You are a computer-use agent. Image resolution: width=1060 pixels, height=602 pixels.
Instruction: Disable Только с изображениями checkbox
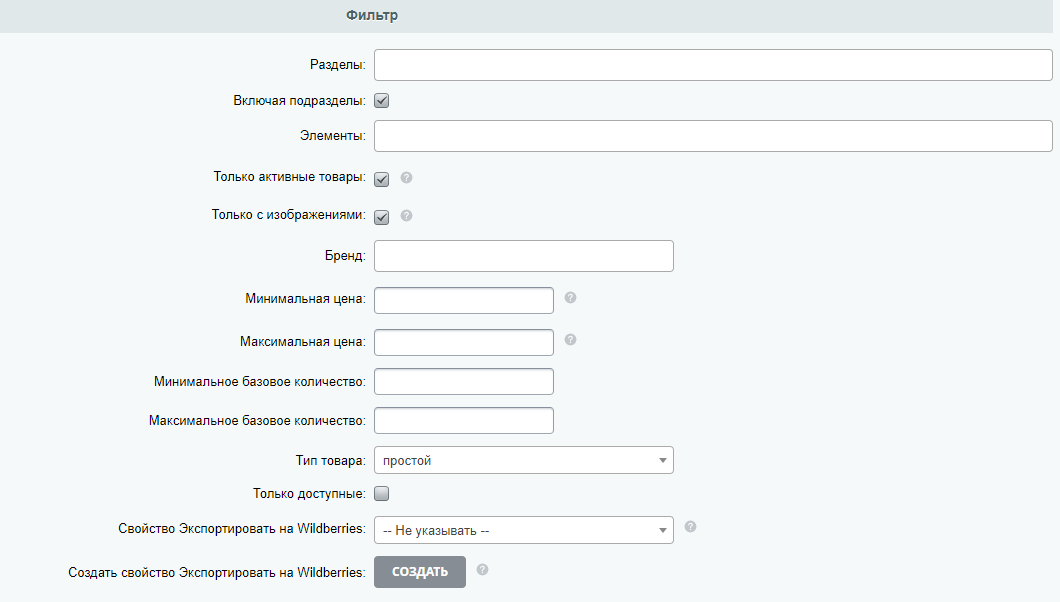pyautogui.click(x=382, y=217)
